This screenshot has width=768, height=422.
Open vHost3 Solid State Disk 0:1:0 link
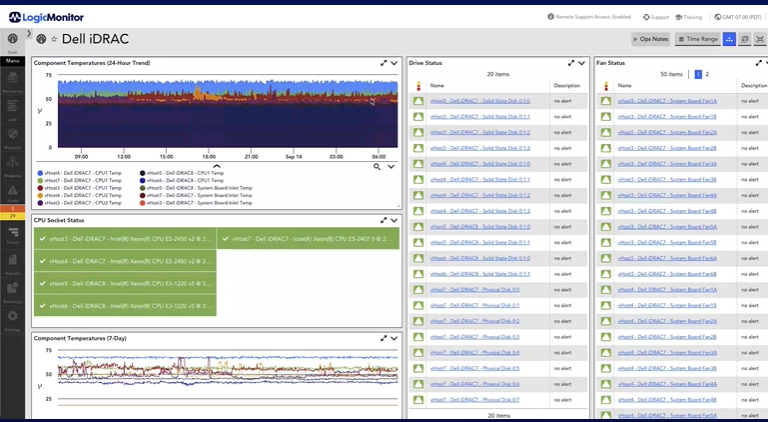pos(480,101)
